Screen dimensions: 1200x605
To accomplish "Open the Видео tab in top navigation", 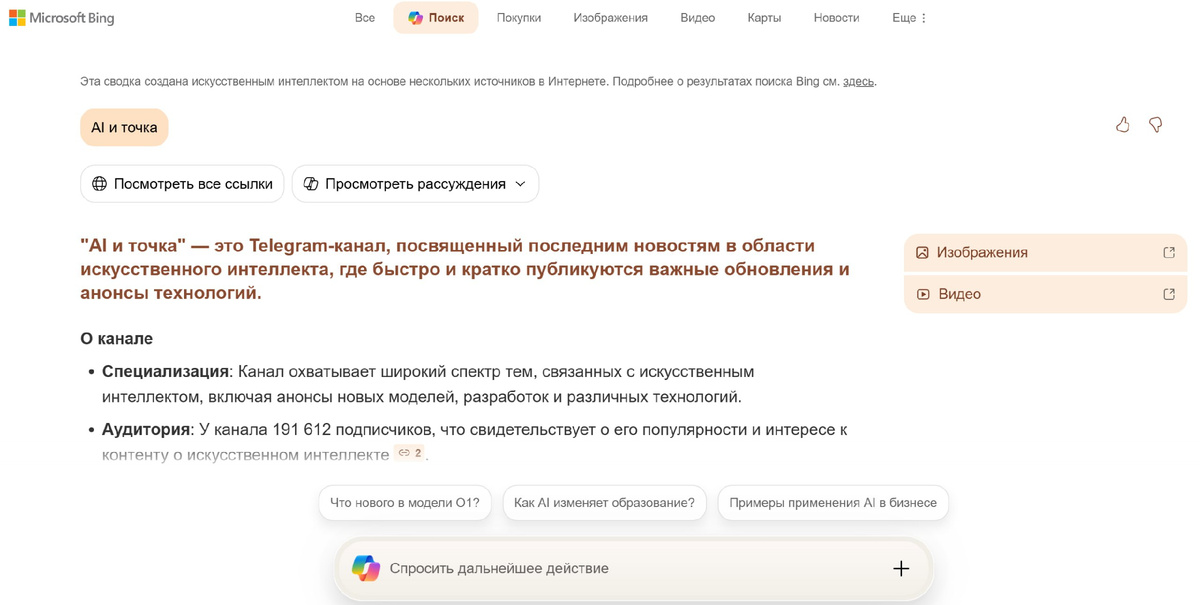I will pyautogui.click(x=697, y=18).
